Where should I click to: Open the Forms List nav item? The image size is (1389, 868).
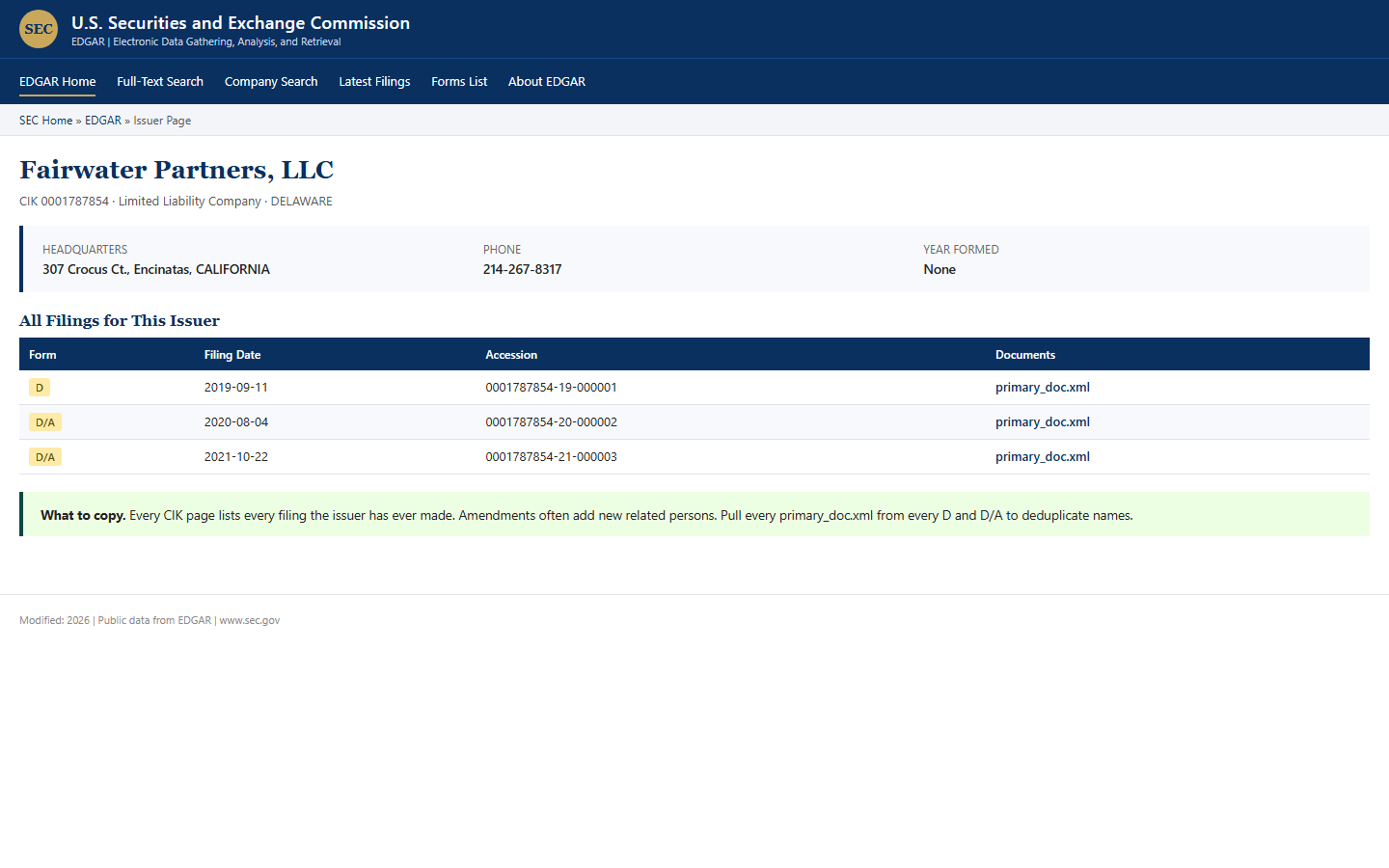point(459,82)
